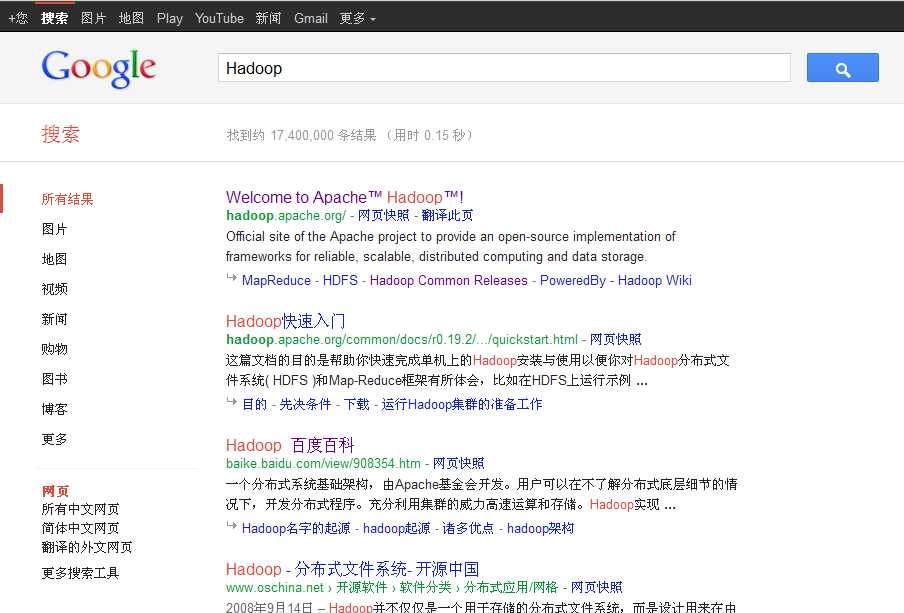This screenshot has width=904, height=613.
Task: Click the red 网页 heading in sidebar
Action: coord(55,491)
